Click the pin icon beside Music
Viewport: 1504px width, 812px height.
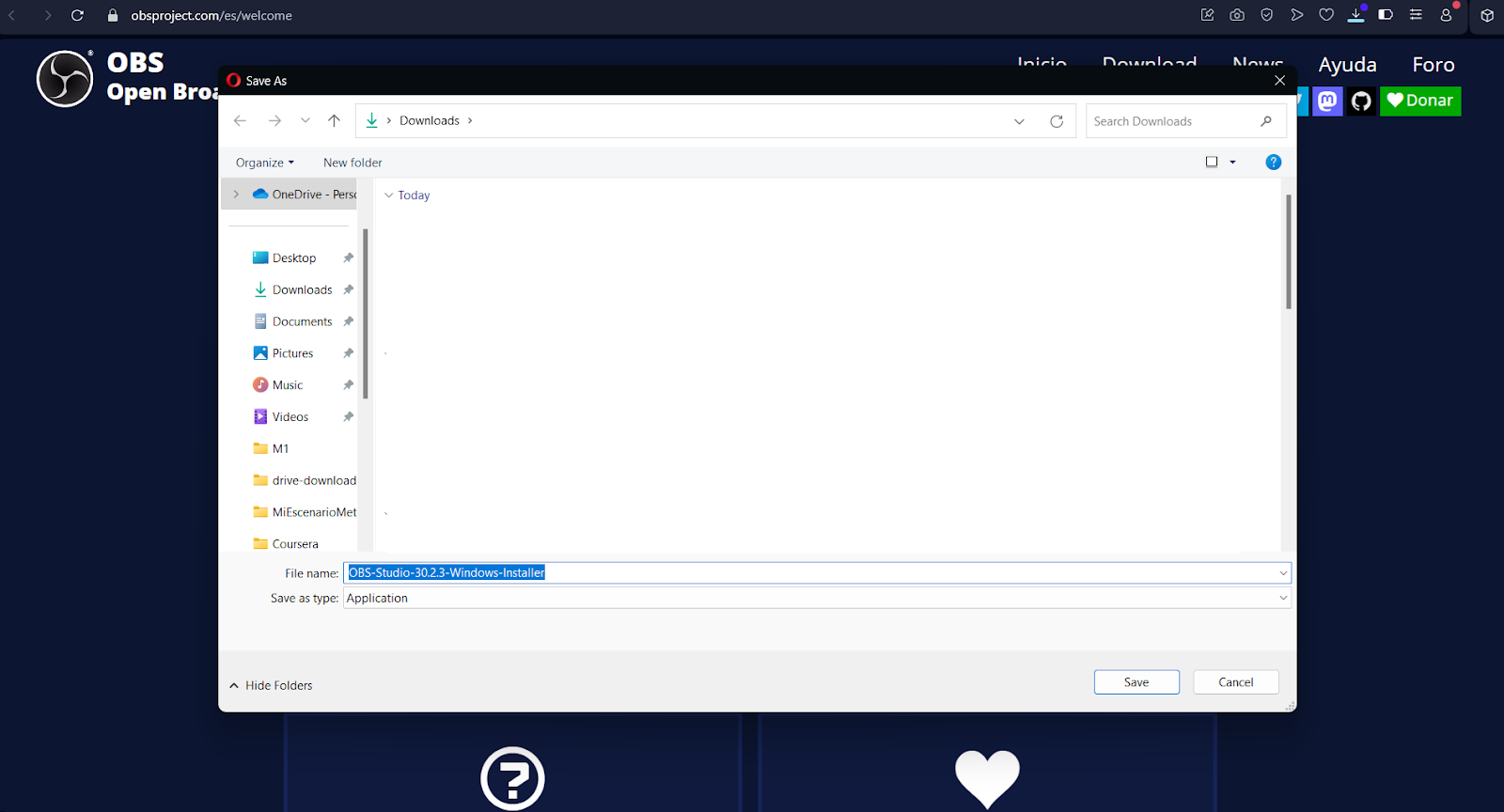click(348, 385)
